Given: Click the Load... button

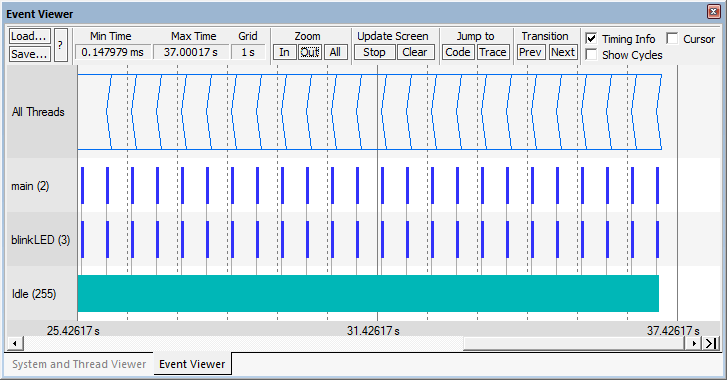Looking at the screenshot, I should [30, 36].
